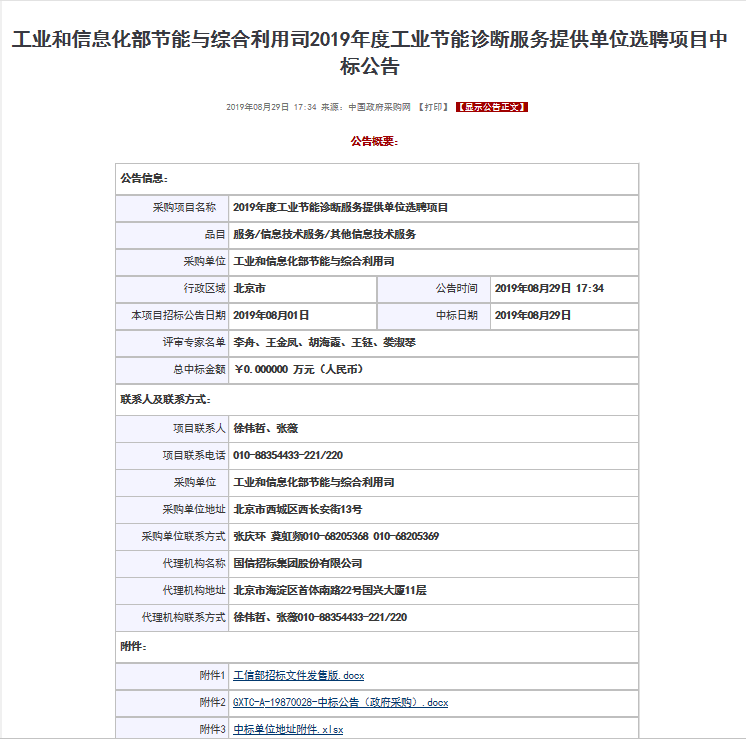This screenshot has width=746, height=740.
Task: Click the 公告概要 red heading
Action: pos(374,141)
